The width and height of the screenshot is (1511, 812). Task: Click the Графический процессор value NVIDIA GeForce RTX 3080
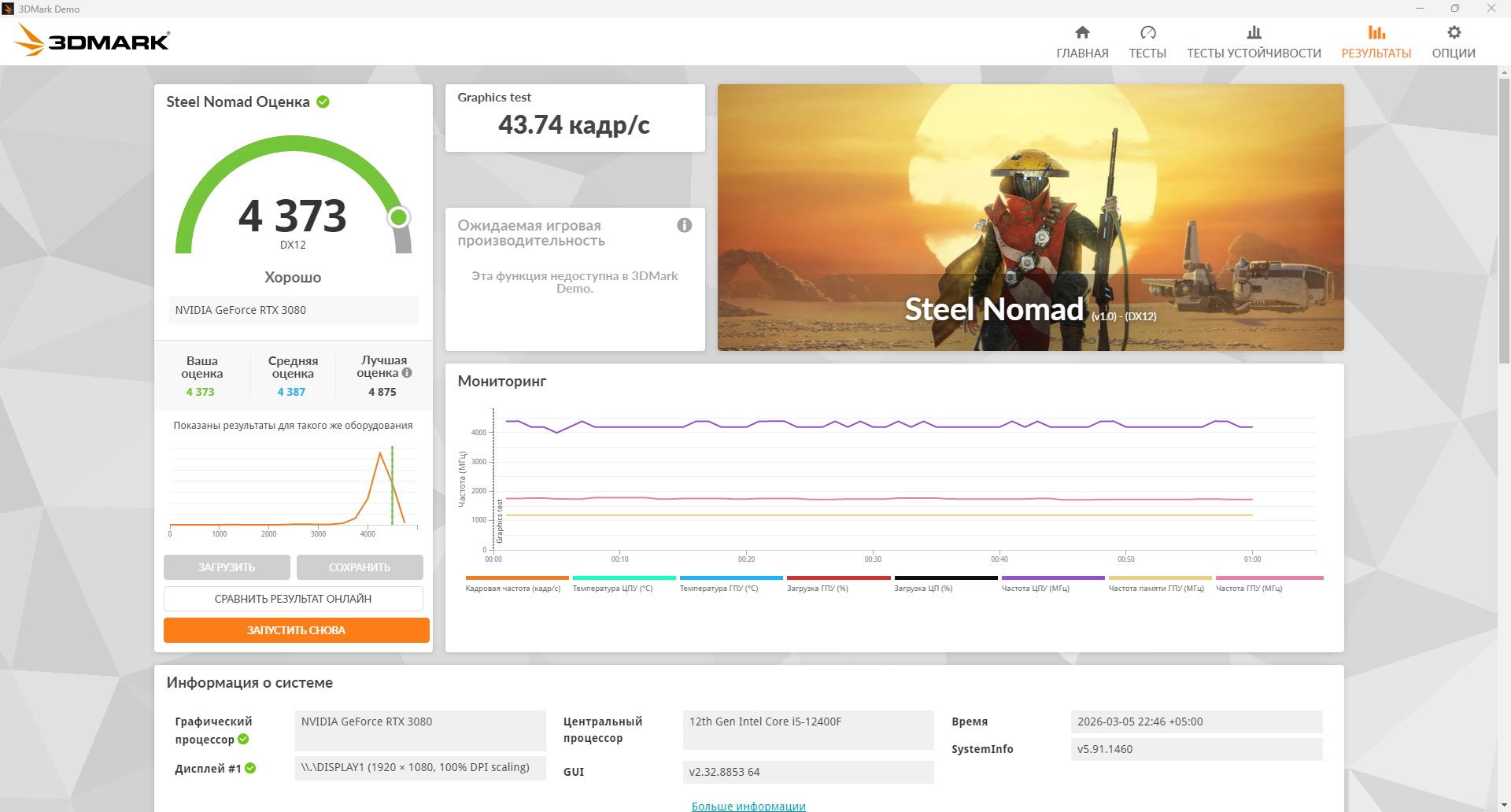point(420,730)
